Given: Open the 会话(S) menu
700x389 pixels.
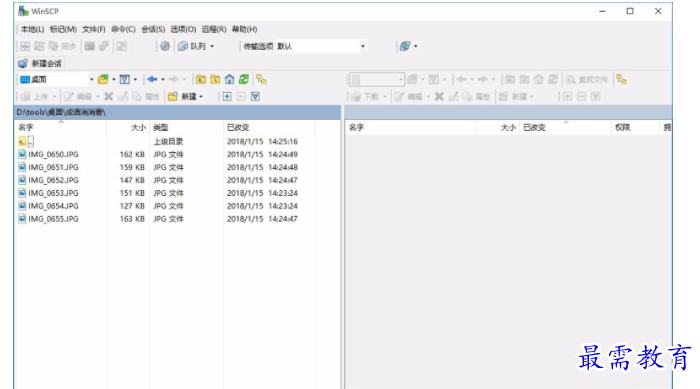Looking at the screenshot, I should pos(153,29).
